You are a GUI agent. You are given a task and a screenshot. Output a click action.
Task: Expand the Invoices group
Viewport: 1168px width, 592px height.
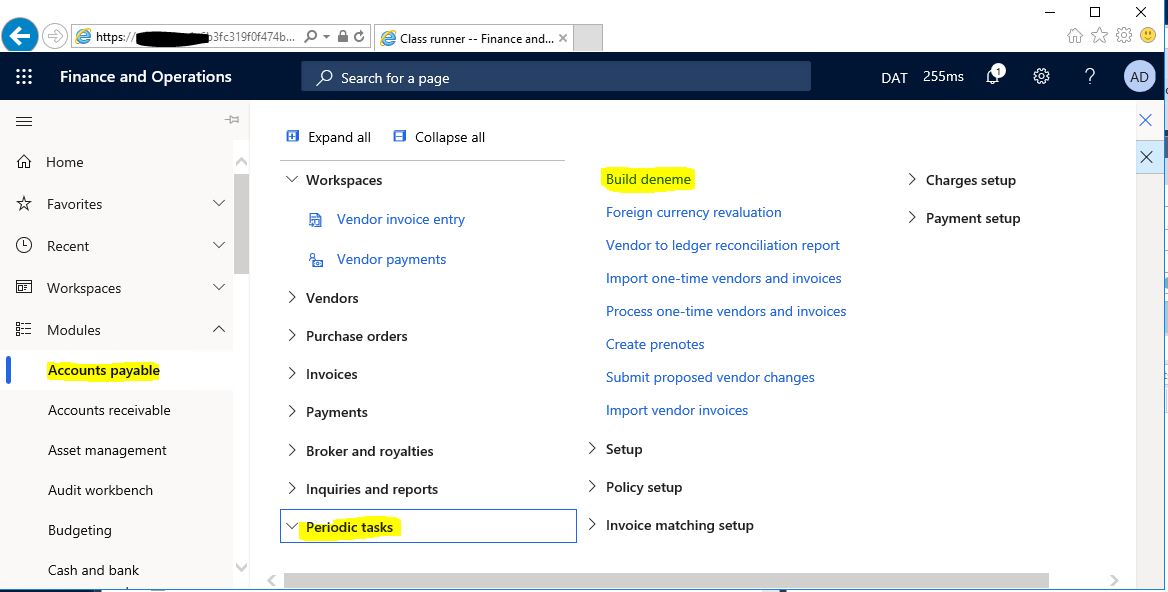coord(292,373)
